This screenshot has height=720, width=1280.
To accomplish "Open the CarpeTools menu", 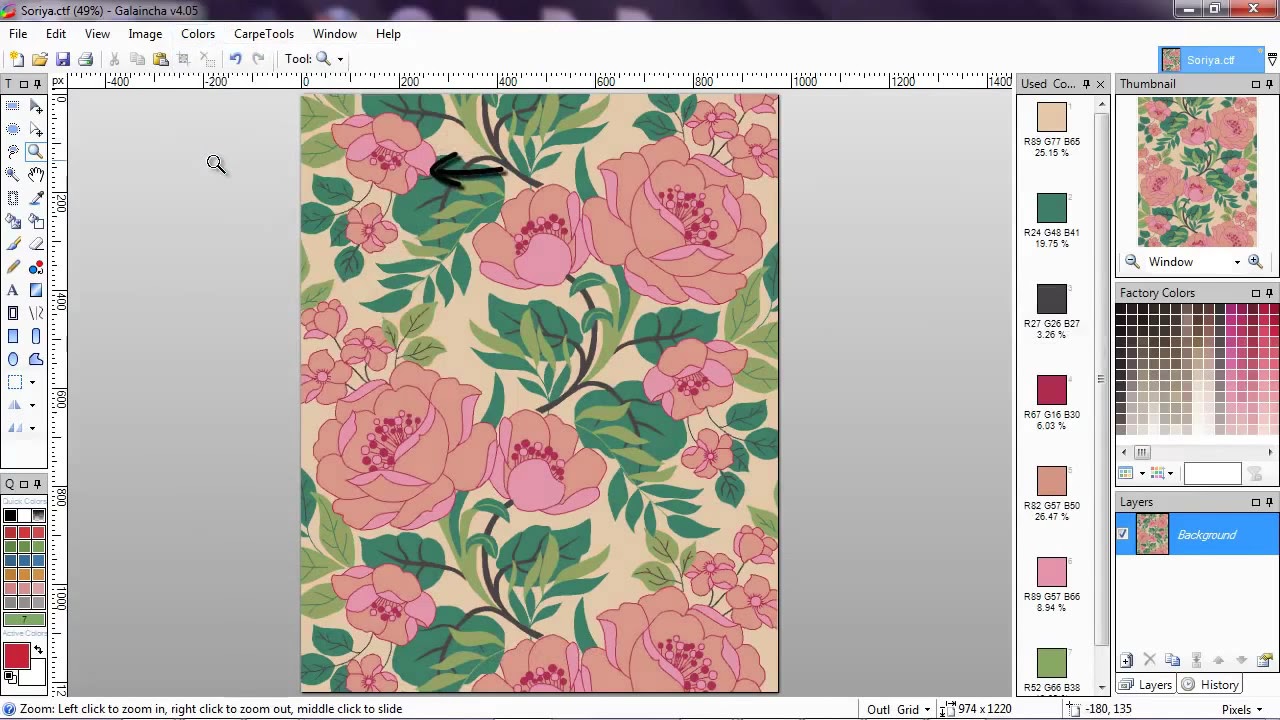I will (x=264, y=34).
